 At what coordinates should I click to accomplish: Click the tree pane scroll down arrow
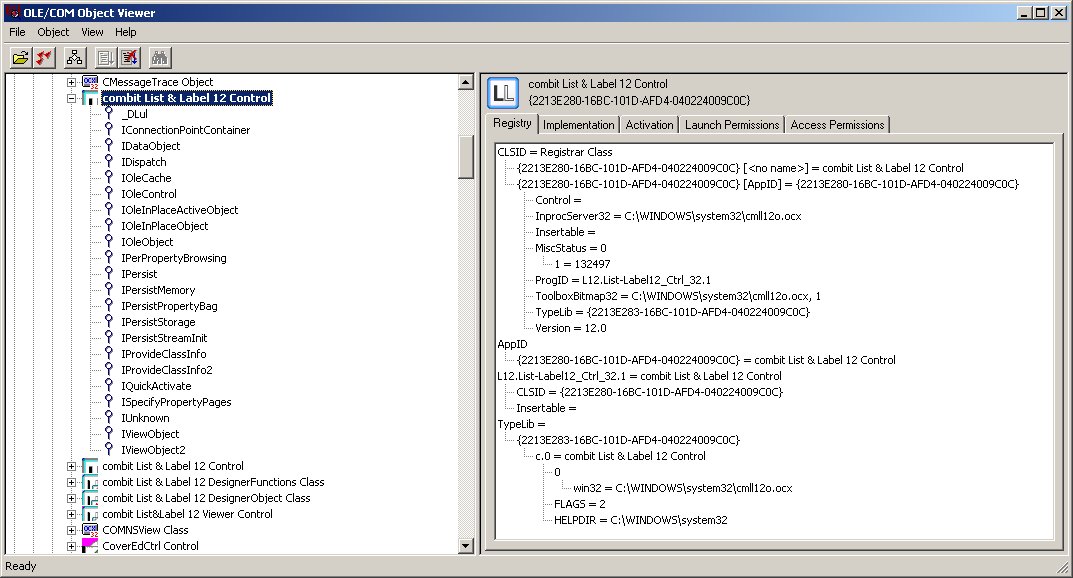(465, 546)
